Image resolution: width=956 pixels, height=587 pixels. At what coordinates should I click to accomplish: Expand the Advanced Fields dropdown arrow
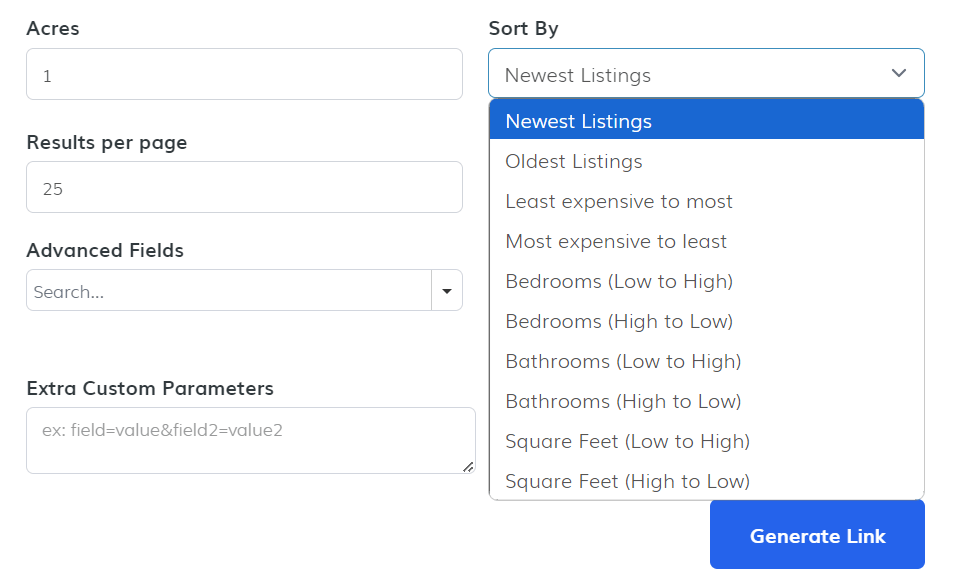tap(446, 291)
